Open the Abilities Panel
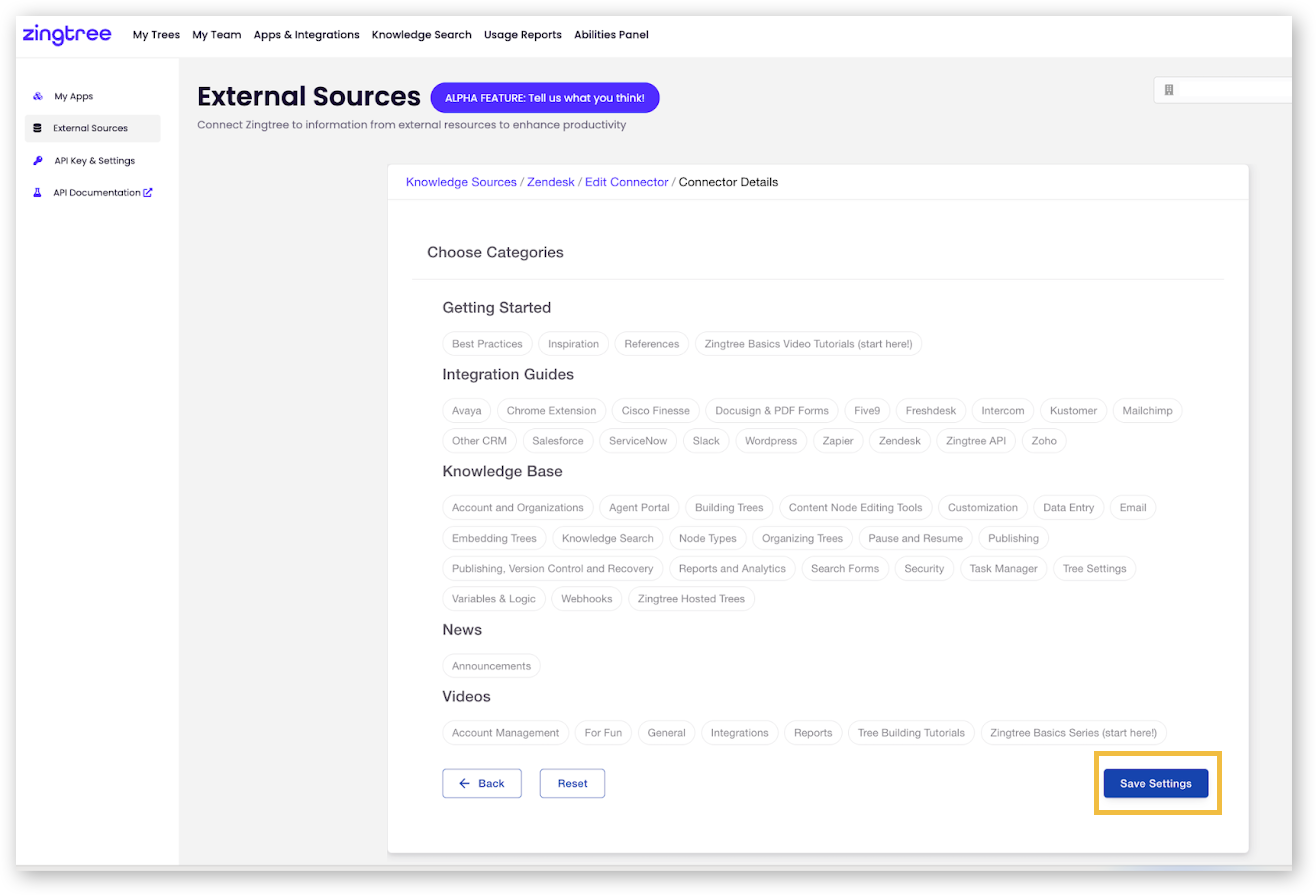1316x895 pixels. (x=611, y=35)
